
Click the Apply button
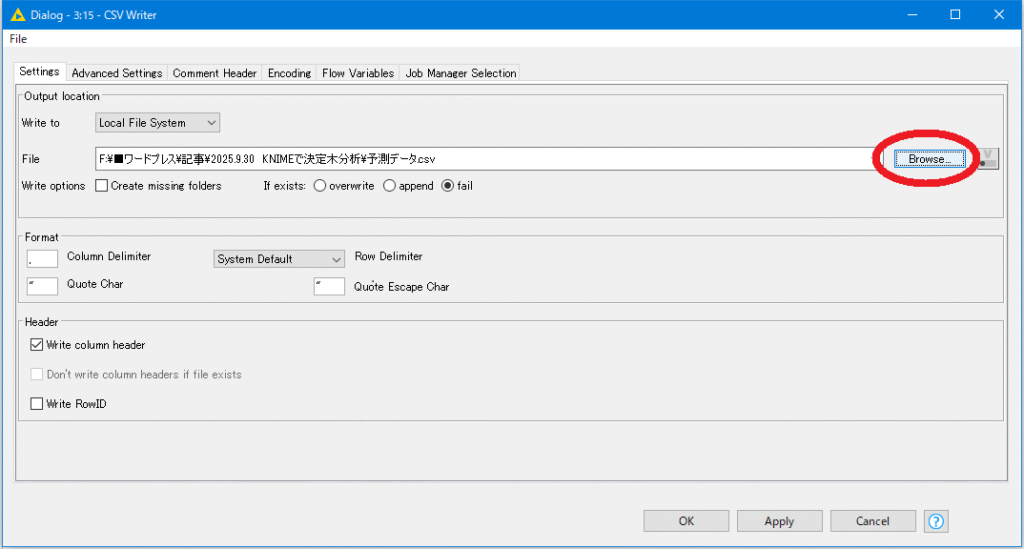tap(779, 521)
